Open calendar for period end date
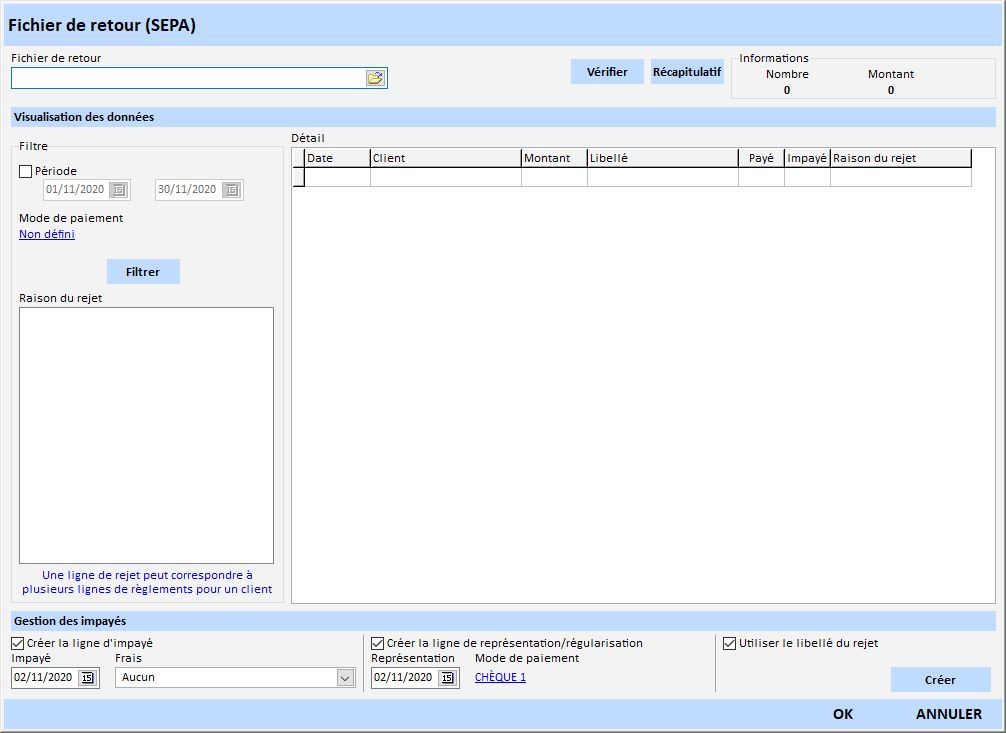Viewport: 1006px width, 733px height. tap(231, 190)
